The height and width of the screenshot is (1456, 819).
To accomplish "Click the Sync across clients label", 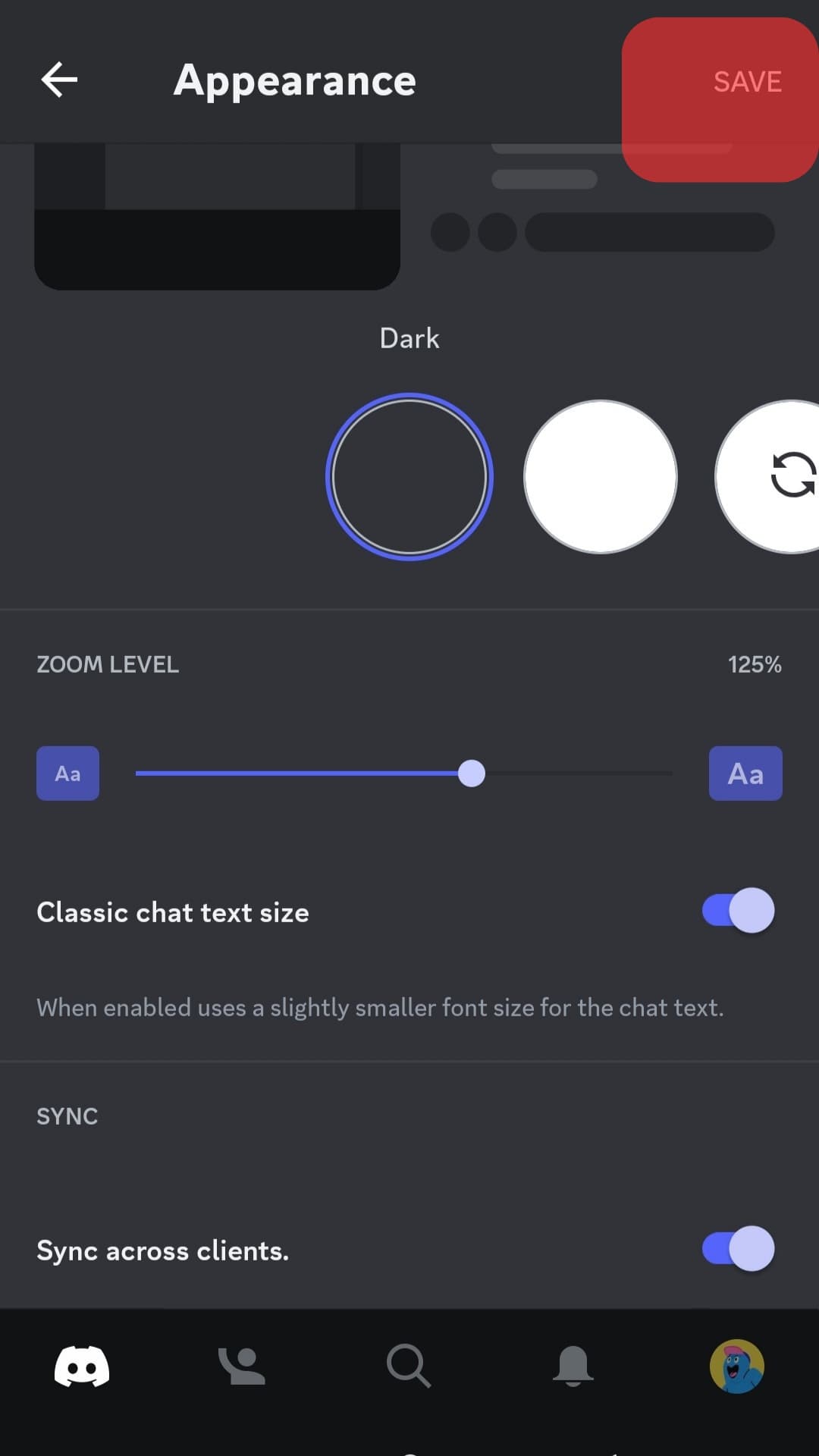I will 163,1250.
